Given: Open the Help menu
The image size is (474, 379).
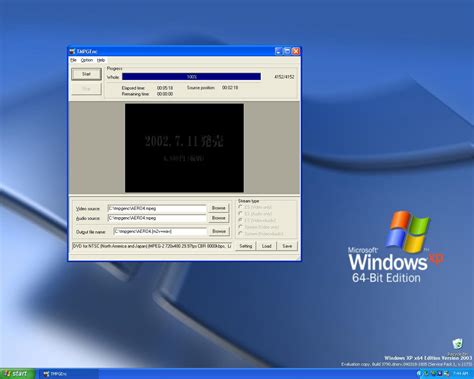Looking at the screenshot, I should click(x=101, y=60).
